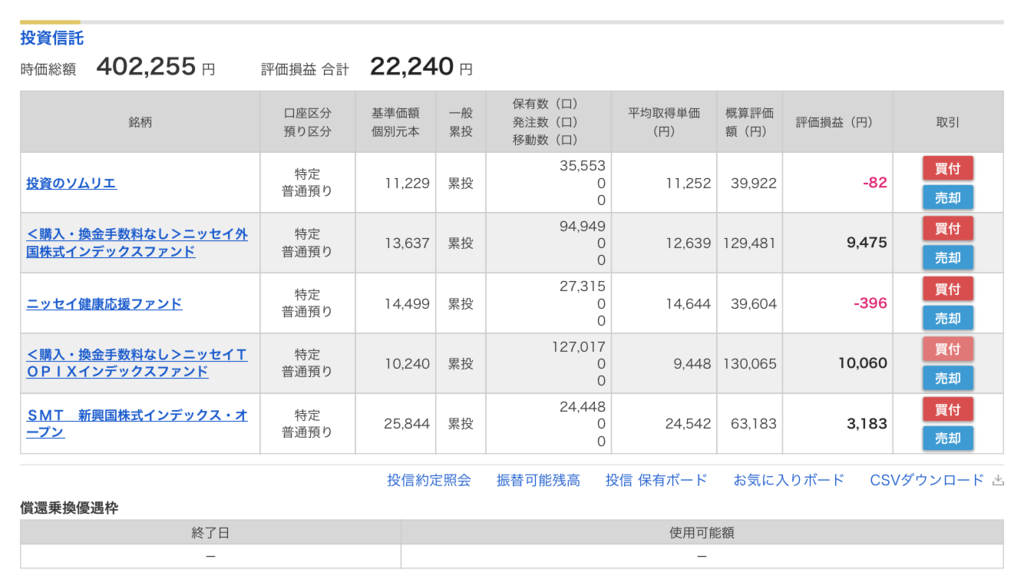
Task: Select the 投資信託 section heading
Action: click(52, 38)
